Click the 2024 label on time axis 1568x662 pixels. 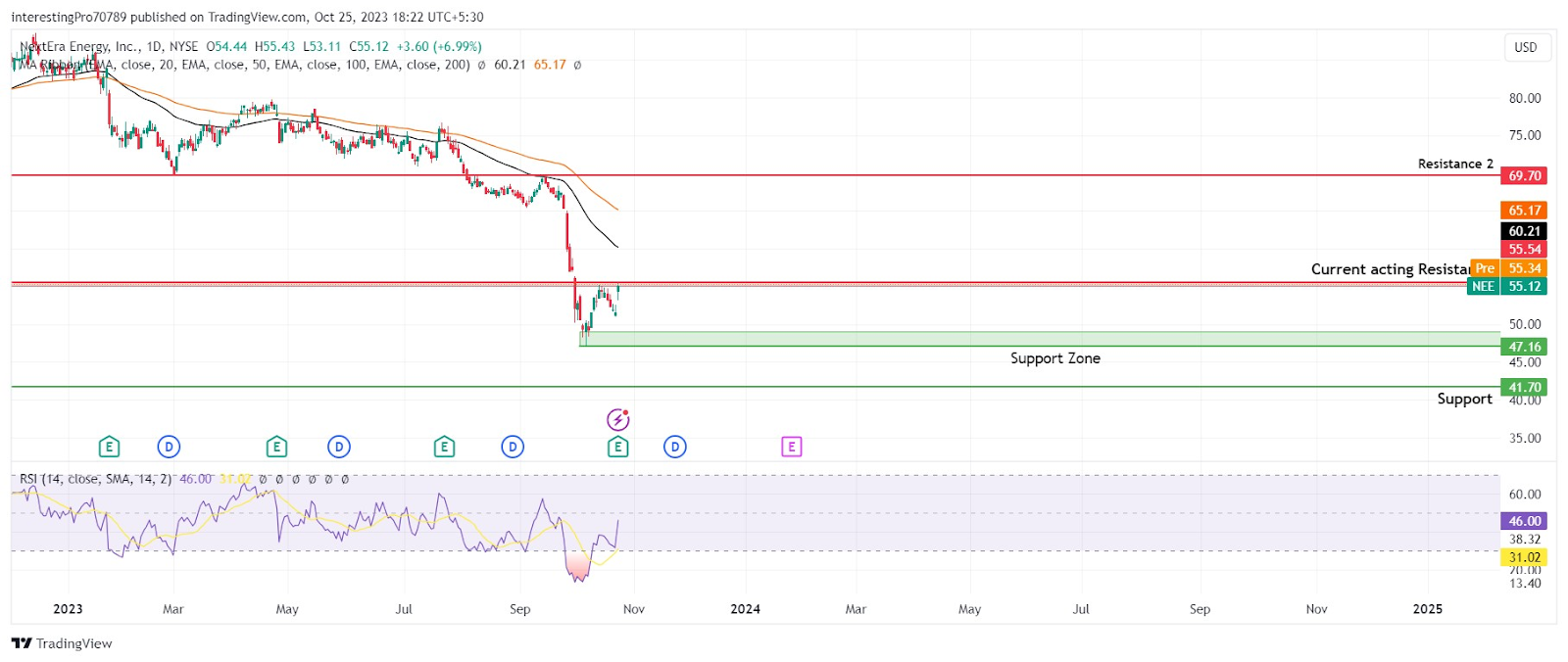tap(745, 609)
